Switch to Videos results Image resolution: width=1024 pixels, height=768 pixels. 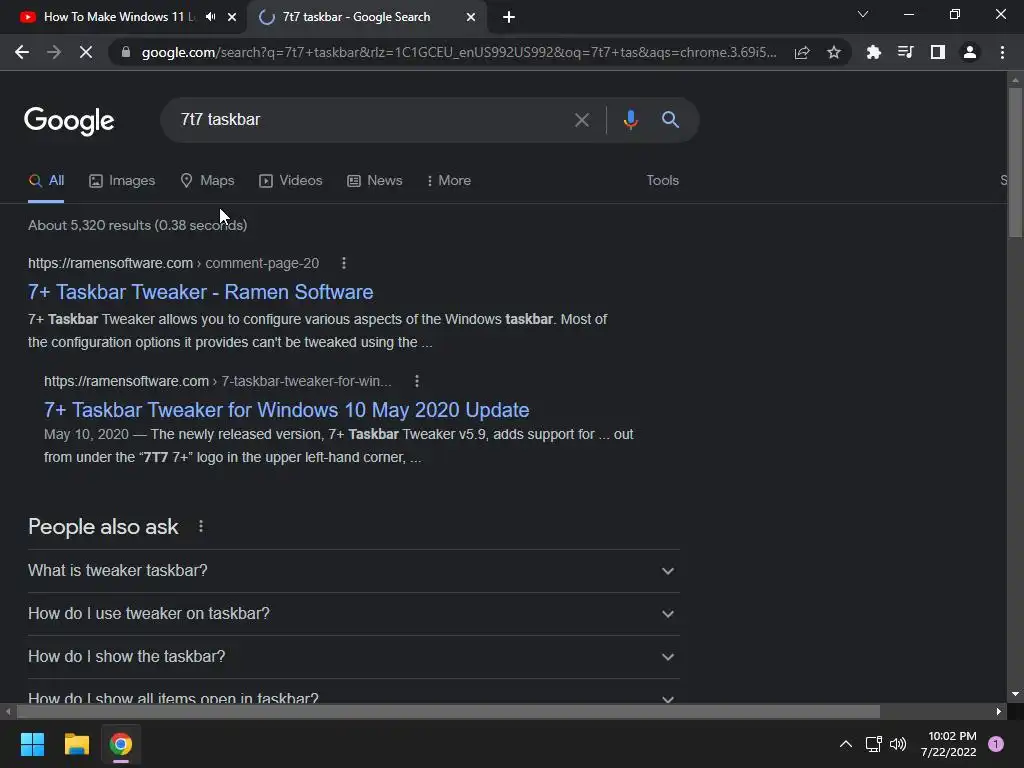(x=291, y=181)
